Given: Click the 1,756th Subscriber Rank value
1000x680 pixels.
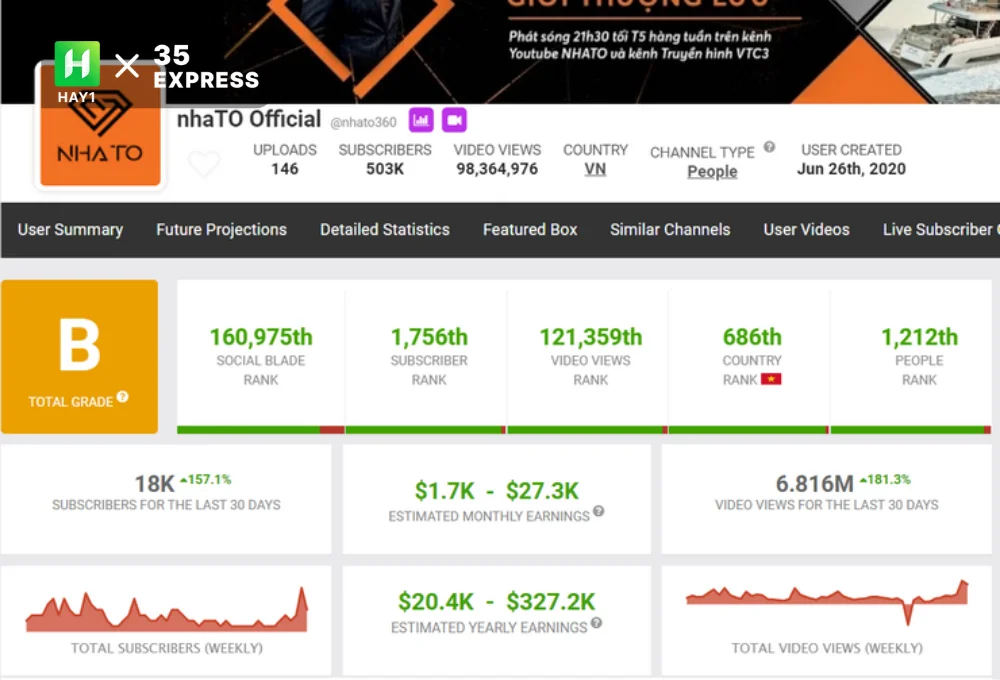Looking at the screenshot, I should click(x=429, y=337).
